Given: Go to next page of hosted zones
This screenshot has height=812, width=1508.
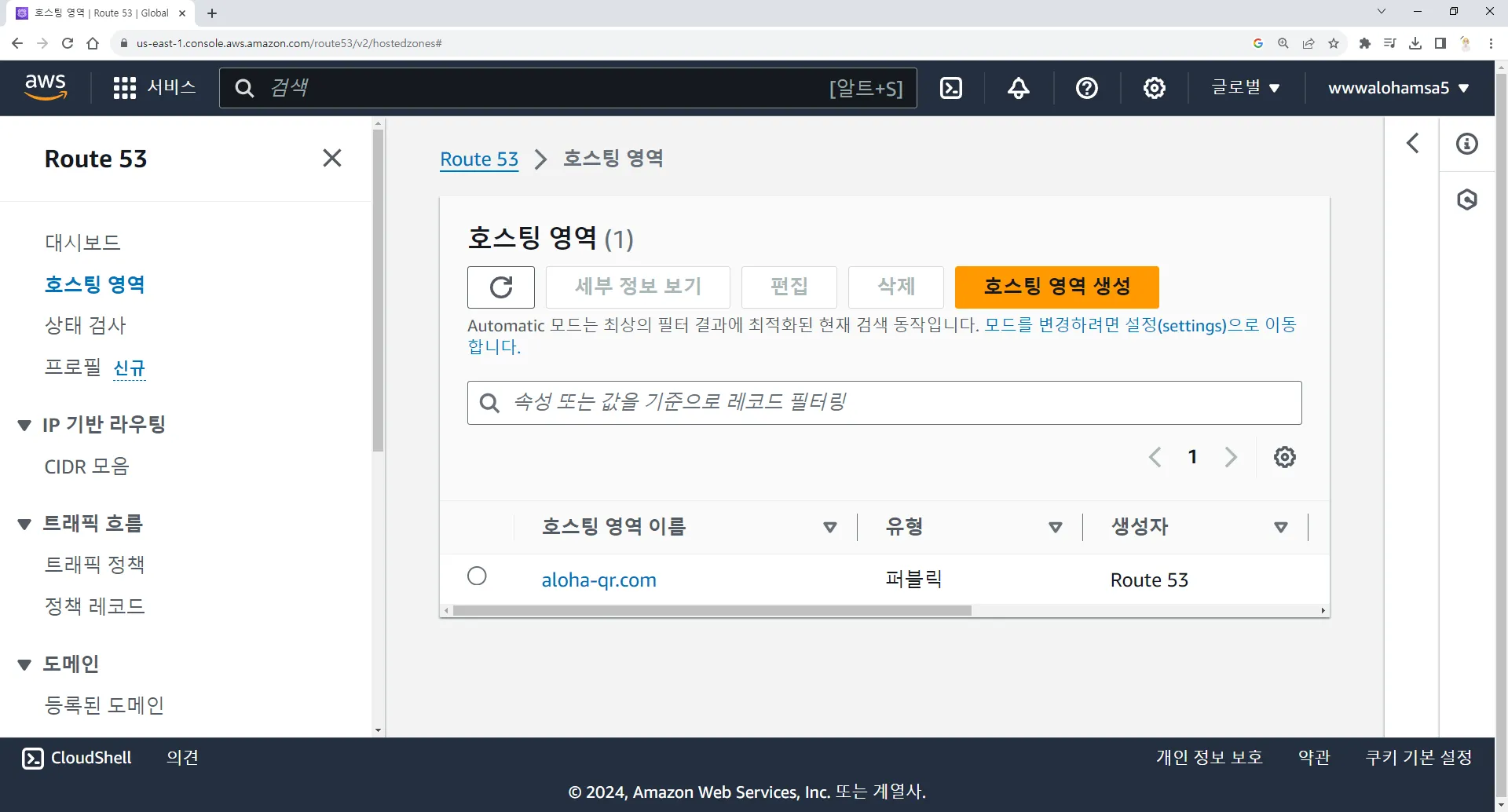Looking at the screenshot, I should point(1231,457).
